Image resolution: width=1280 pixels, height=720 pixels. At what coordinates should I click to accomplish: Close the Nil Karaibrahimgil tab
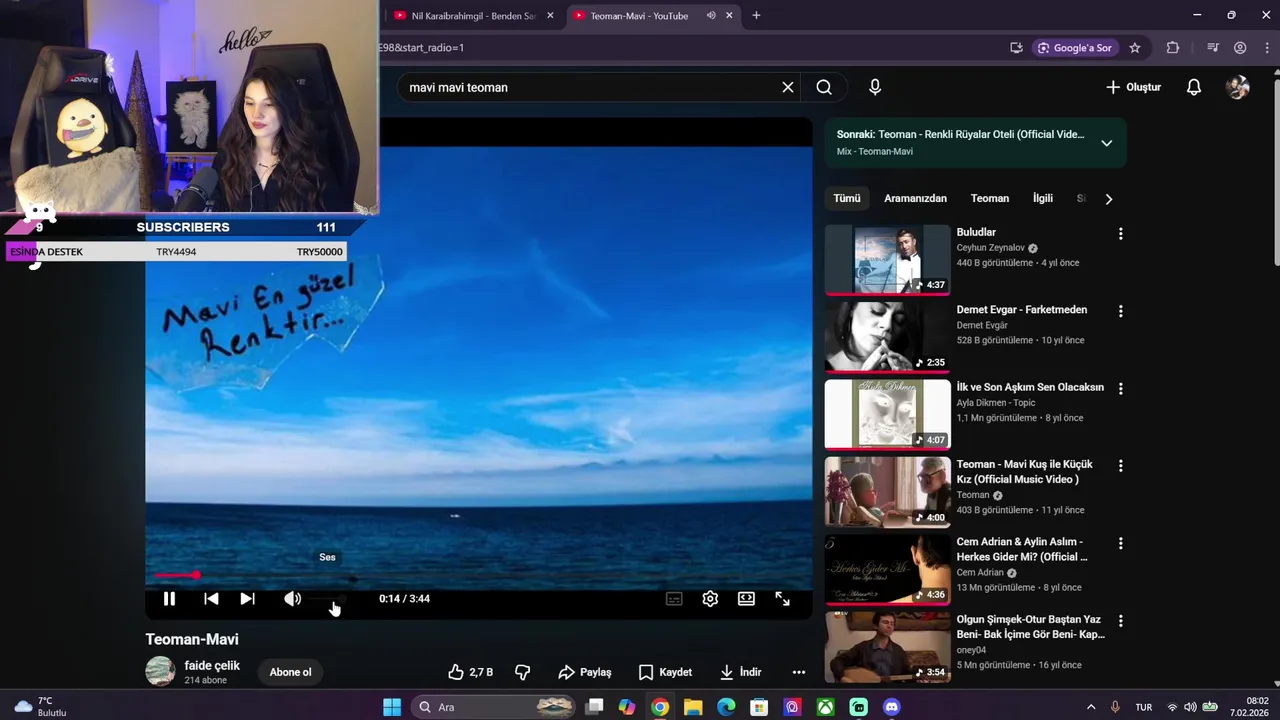pos(550,15)
